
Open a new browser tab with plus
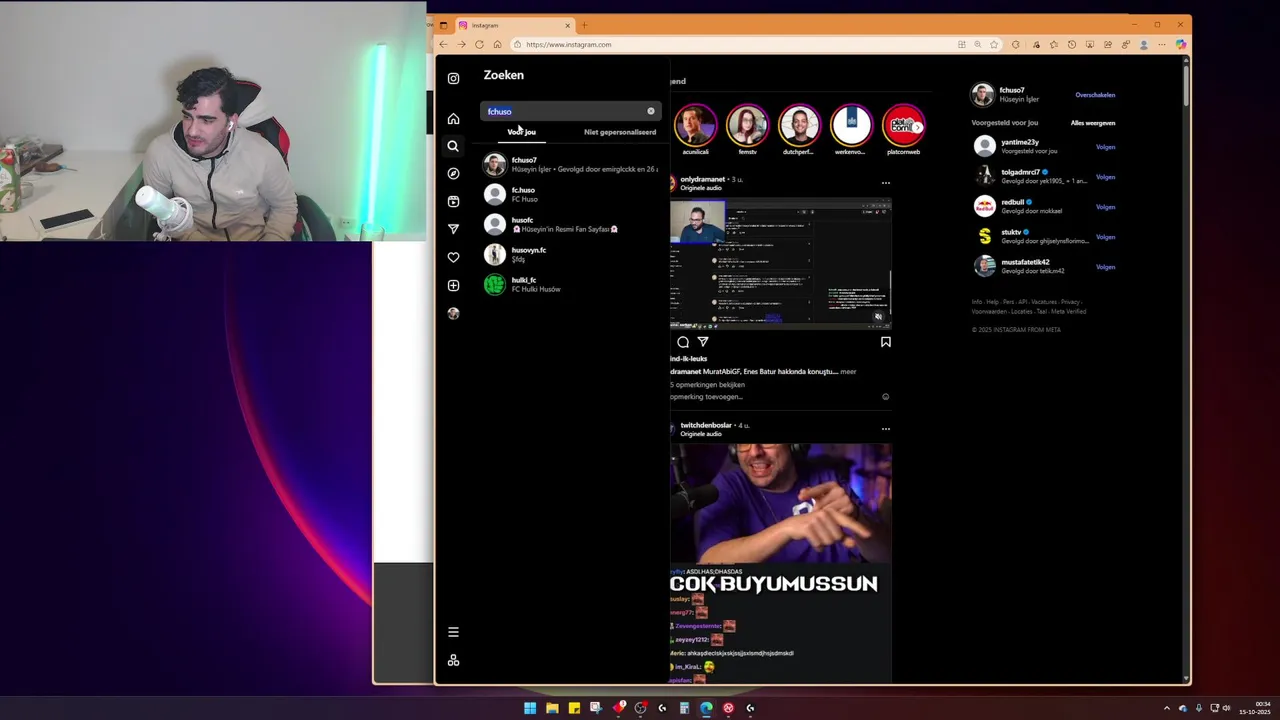click(x=585, y=25)
